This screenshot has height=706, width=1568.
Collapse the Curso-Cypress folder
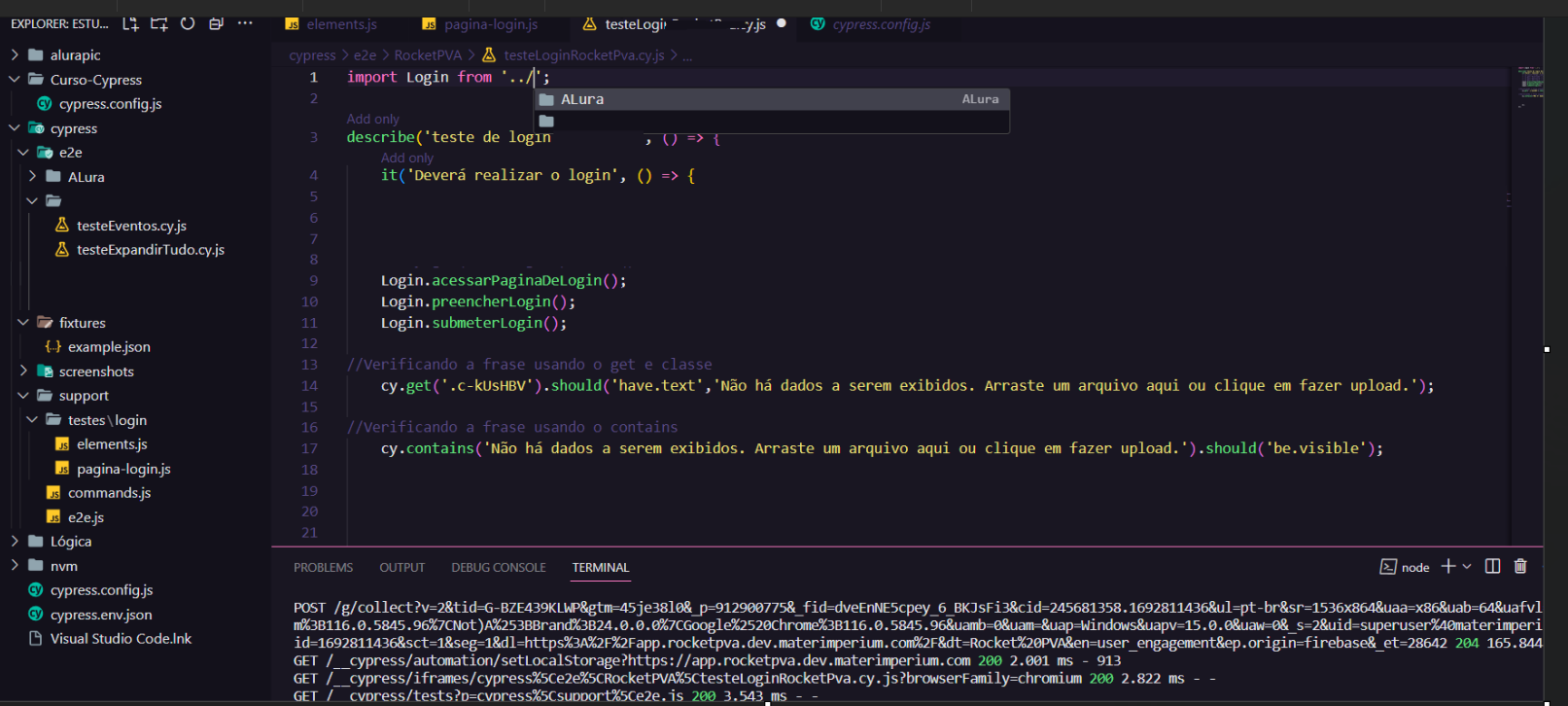click(x=15, y=79)
